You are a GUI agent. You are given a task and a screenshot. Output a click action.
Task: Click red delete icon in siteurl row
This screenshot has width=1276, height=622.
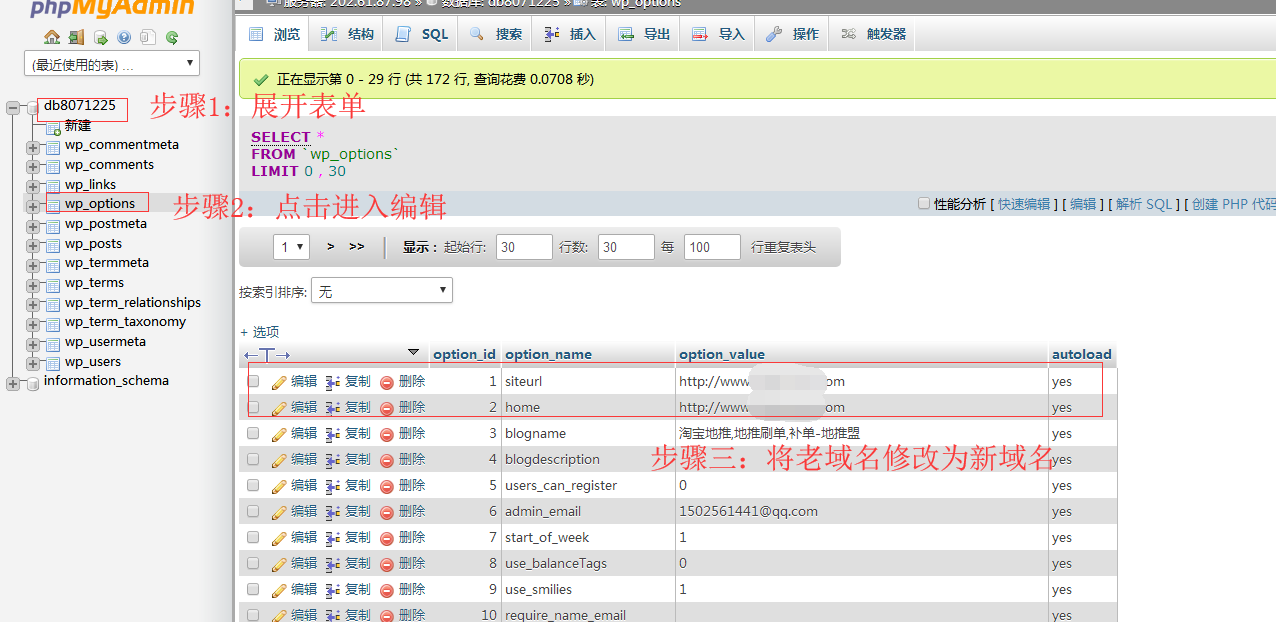(x=387, y=382)
